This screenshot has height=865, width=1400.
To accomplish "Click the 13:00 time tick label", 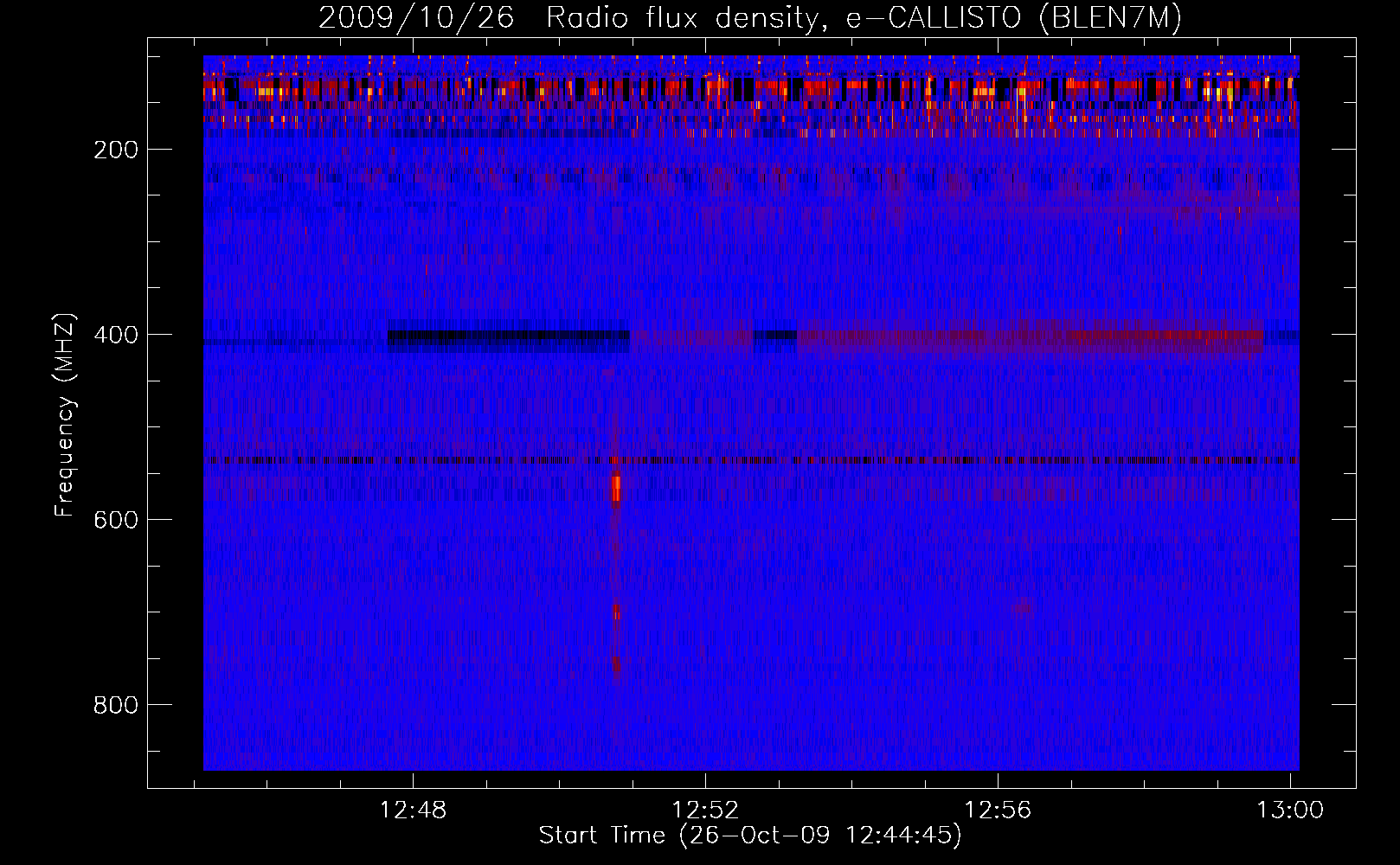I will [x=1291, y=810].
